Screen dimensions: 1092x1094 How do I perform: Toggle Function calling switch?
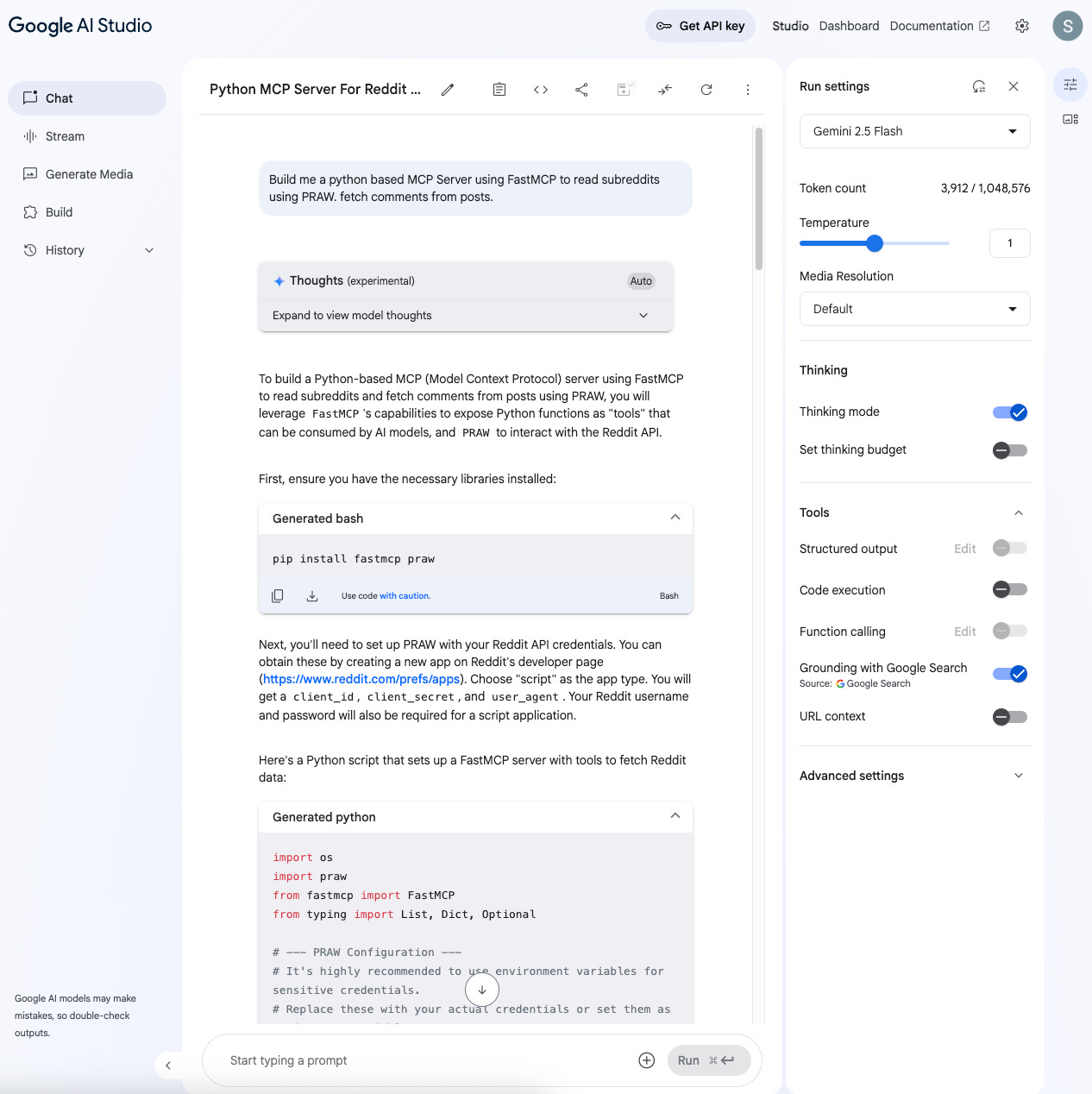[x=1010, y=631]
